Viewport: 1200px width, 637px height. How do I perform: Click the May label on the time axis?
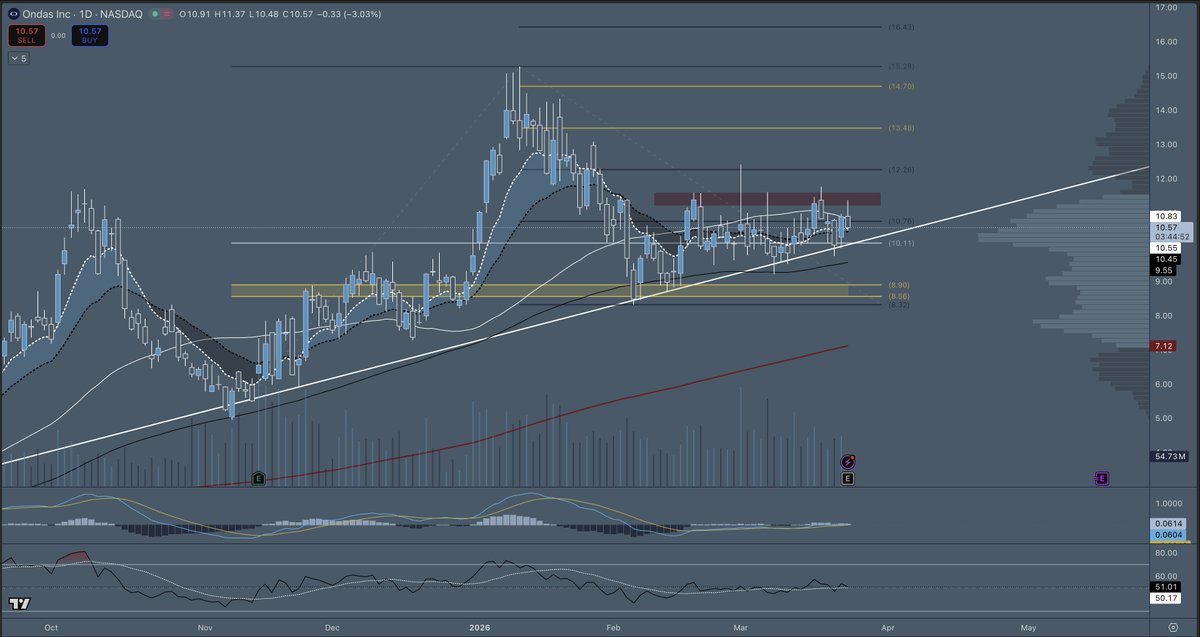pyautogui.click(x=1028, y=627)
